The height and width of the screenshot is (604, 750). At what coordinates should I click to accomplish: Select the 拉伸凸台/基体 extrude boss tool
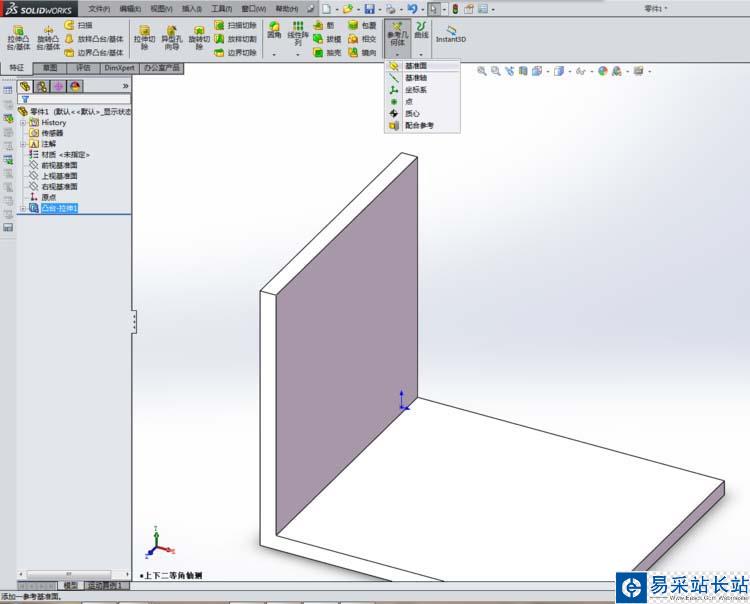(18, 38)
